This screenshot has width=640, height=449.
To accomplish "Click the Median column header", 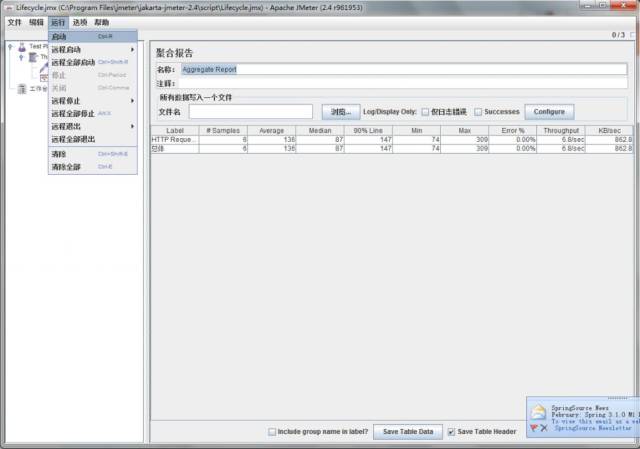I will (x=320, y=131).
